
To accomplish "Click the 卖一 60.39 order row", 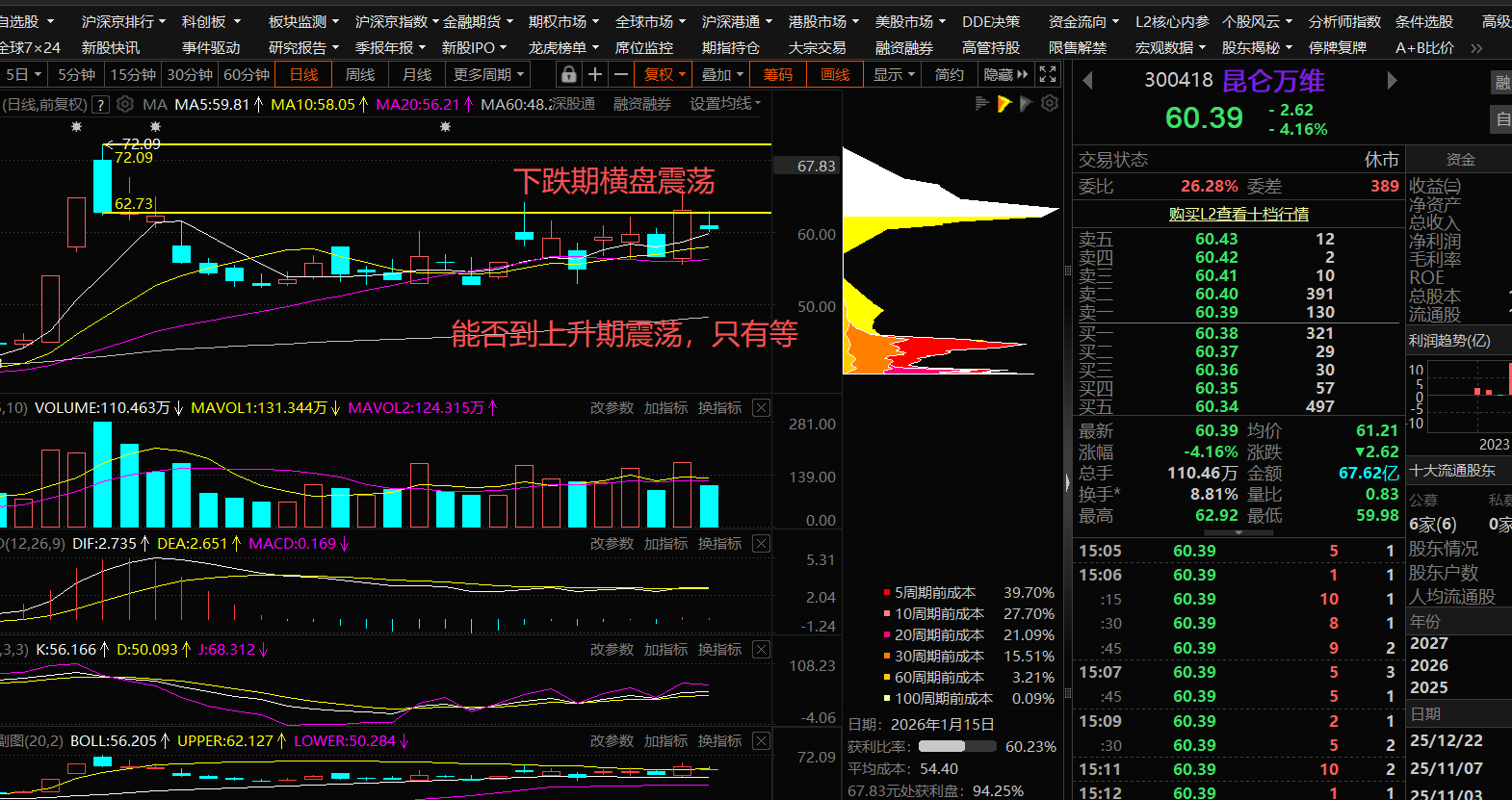I will pyautogui.click(x=1238, y=312).
